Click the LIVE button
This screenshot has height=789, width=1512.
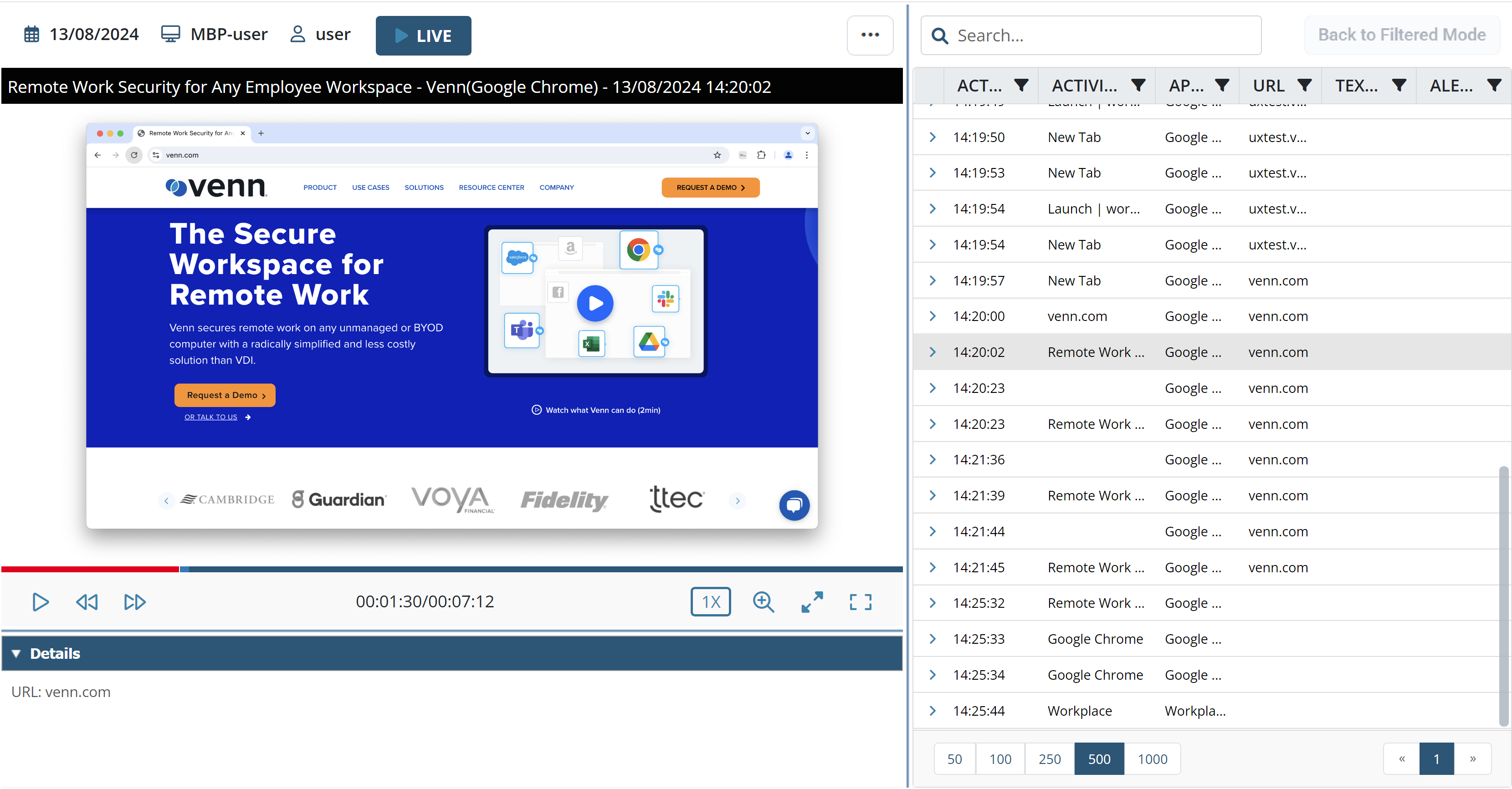point(423,36)
